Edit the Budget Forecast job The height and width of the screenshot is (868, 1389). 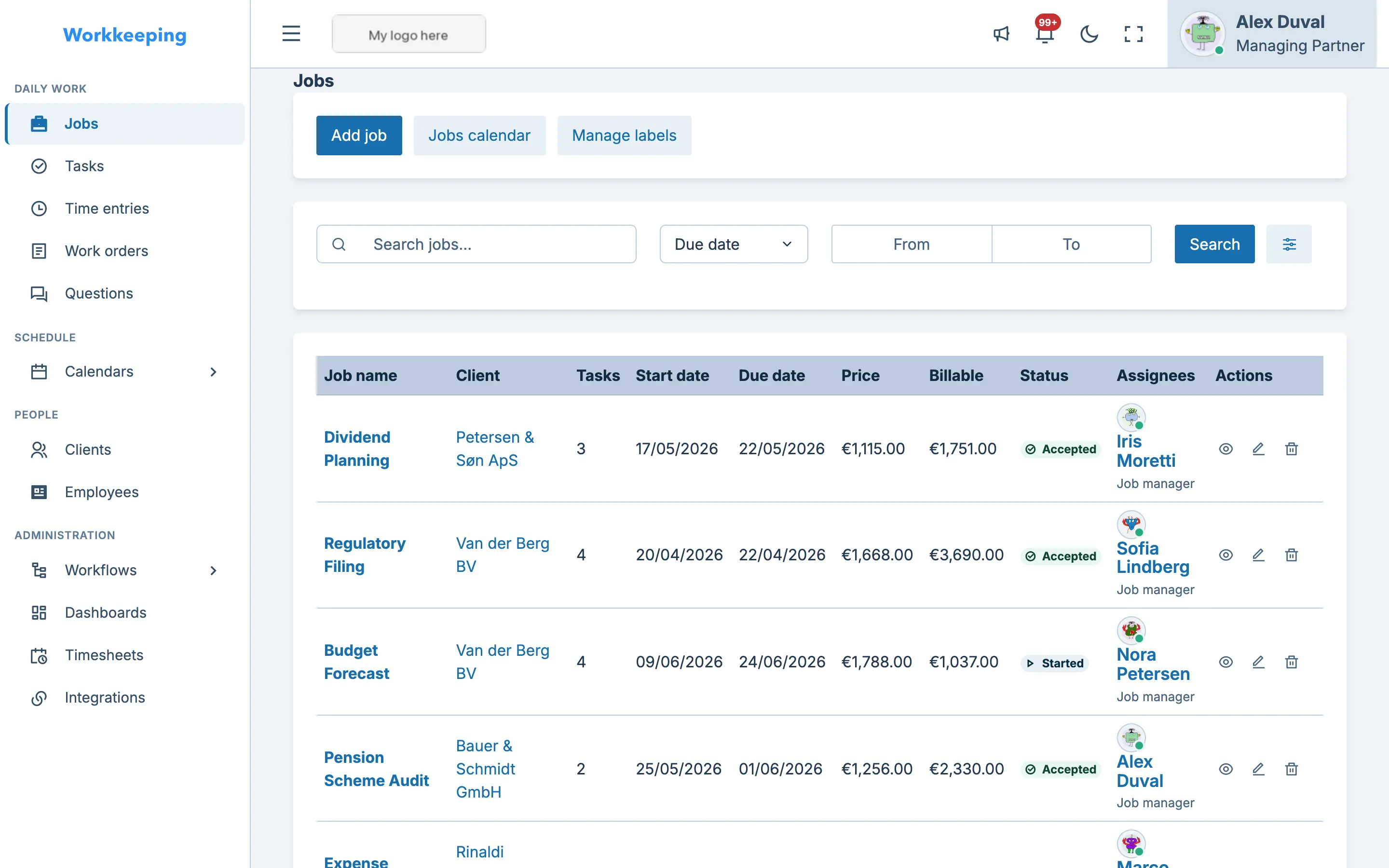1258,662
